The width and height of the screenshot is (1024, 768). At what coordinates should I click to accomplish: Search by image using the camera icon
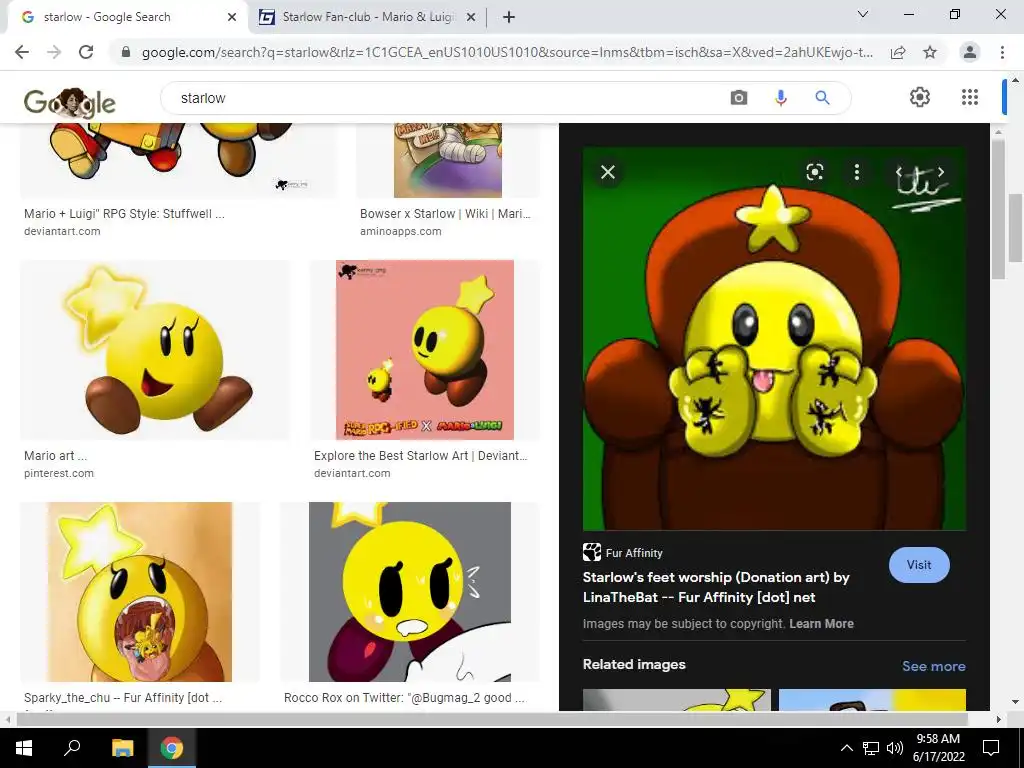pos(739,98)
